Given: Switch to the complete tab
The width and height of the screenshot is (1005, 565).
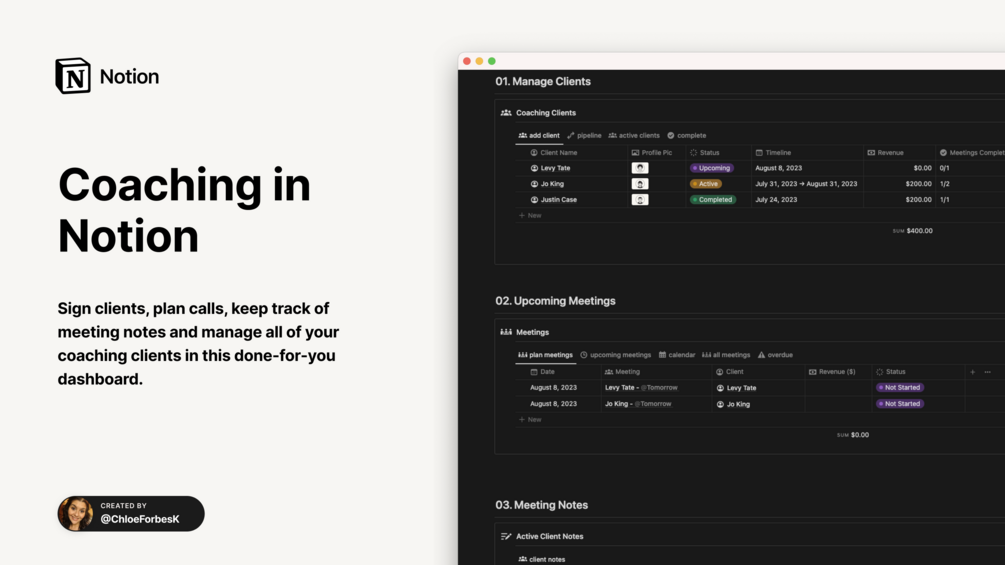Looking at the screenshot, I should click(686, 135).
